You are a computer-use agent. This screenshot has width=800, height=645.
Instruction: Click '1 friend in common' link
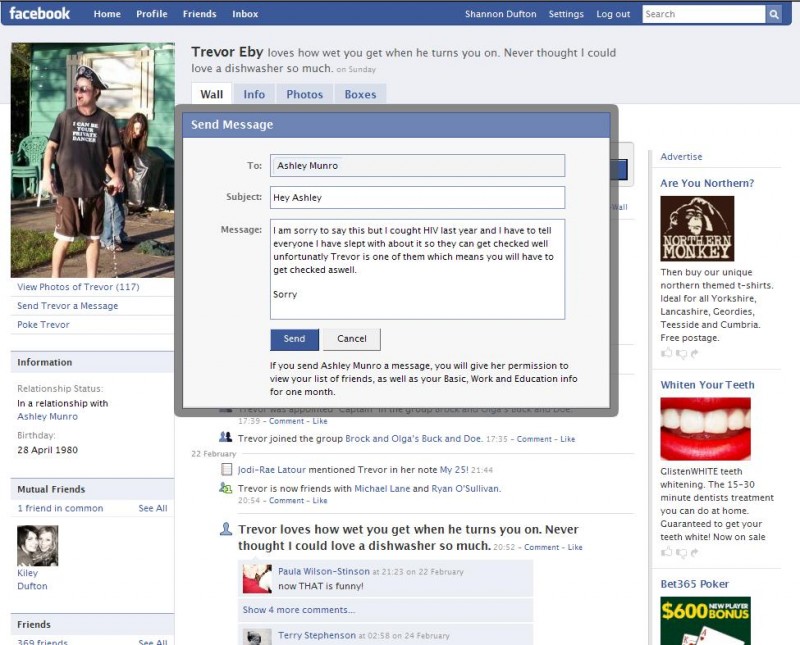(x=60, y=508)
